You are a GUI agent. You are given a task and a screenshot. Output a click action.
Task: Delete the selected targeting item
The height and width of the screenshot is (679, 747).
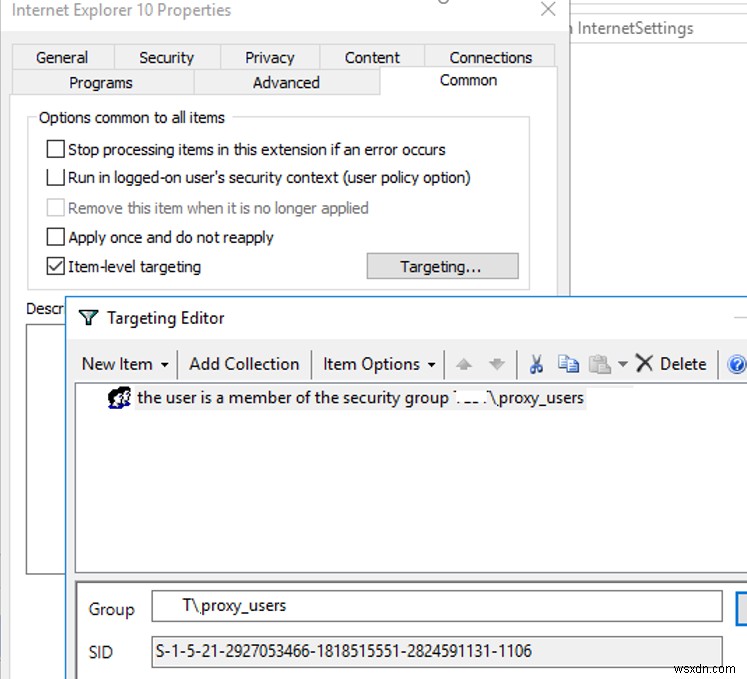point(671,364)
